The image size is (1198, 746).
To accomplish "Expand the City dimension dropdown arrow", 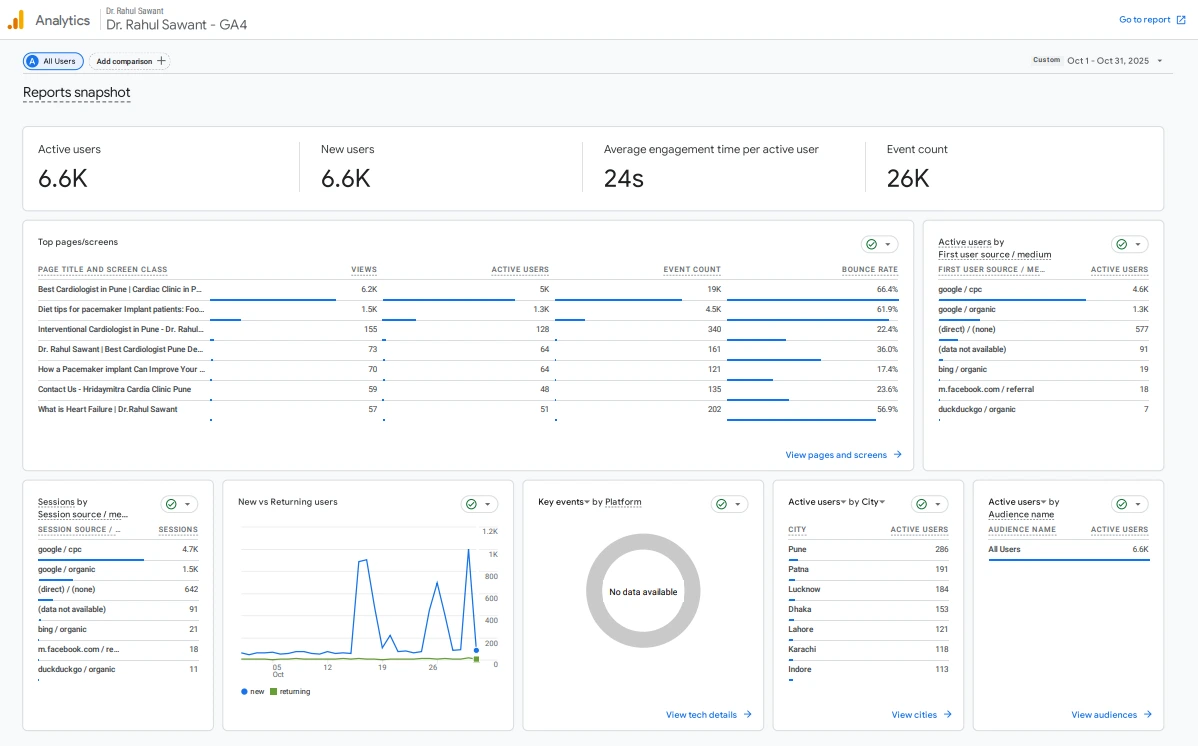I will [880, 502].
